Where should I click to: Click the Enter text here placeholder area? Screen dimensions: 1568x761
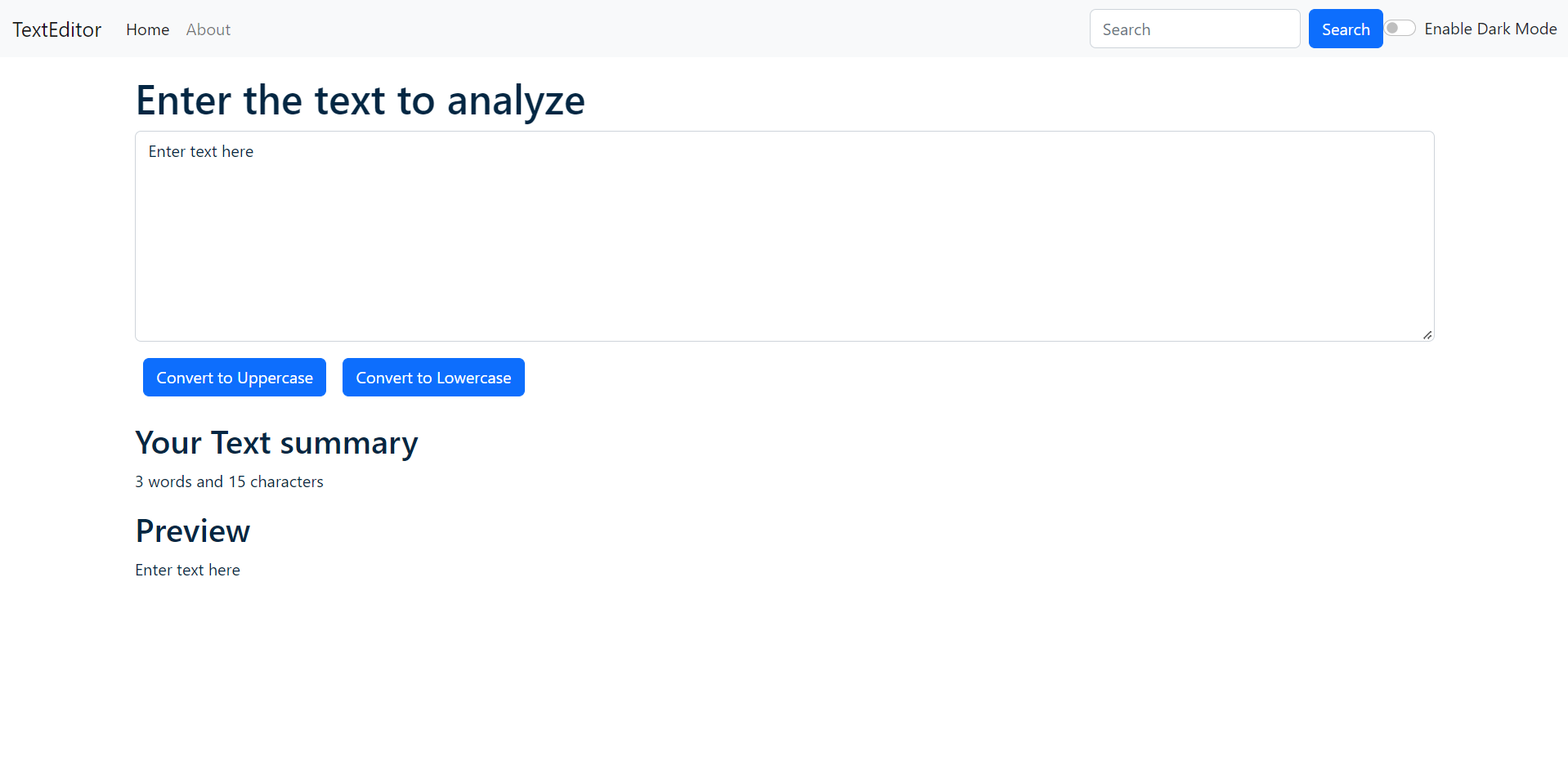click(200, 151)
